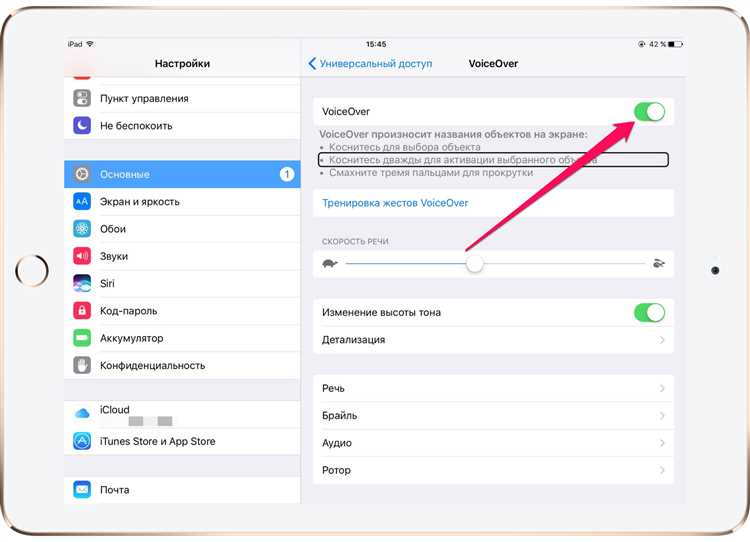Click the speech rate slider thumb

click(474, 264)
